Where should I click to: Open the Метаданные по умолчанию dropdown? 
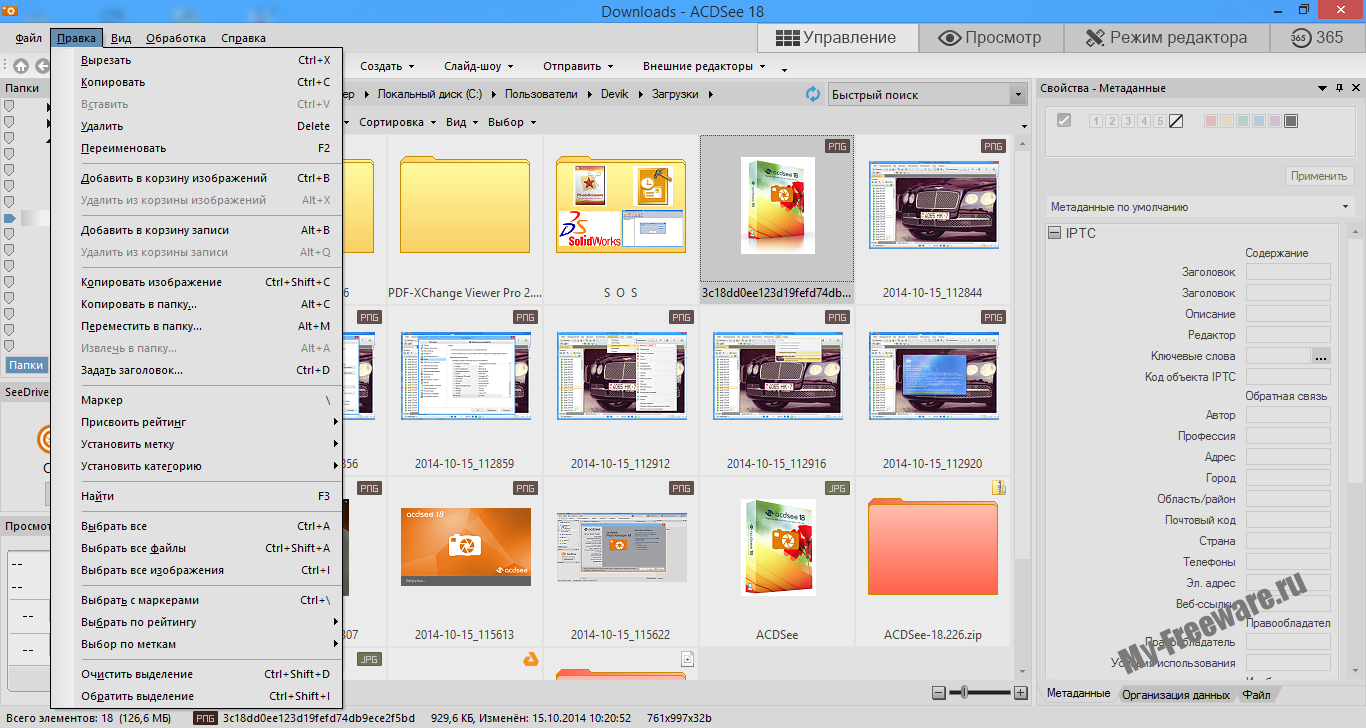(x=1199, y=207)
